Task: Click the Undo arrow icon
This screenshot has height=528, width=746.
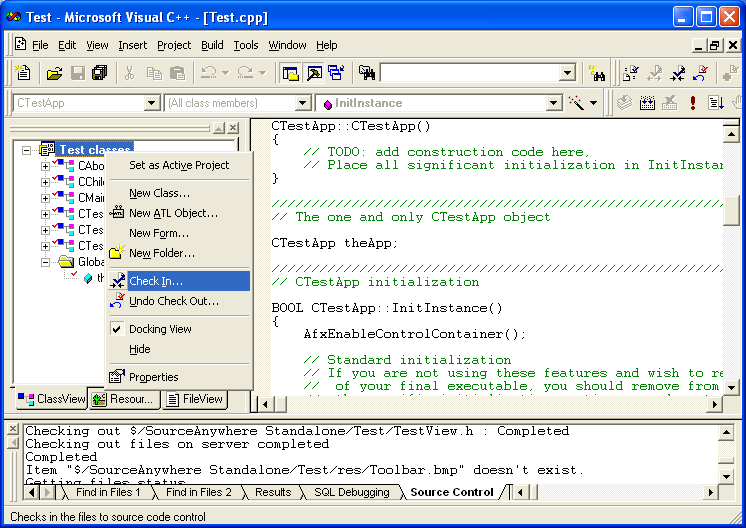Action: pos(208,73)
